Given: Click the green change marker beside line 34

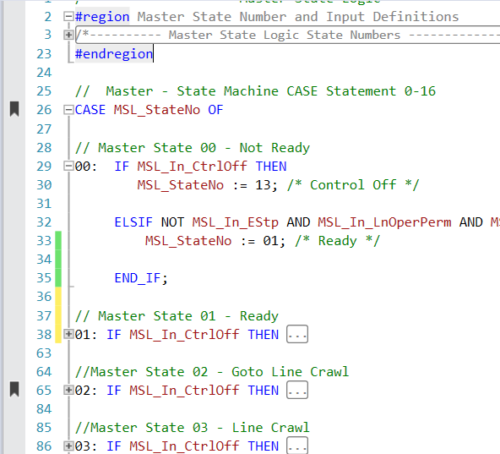Looking at the screenshot, I should tap(58, 259).
